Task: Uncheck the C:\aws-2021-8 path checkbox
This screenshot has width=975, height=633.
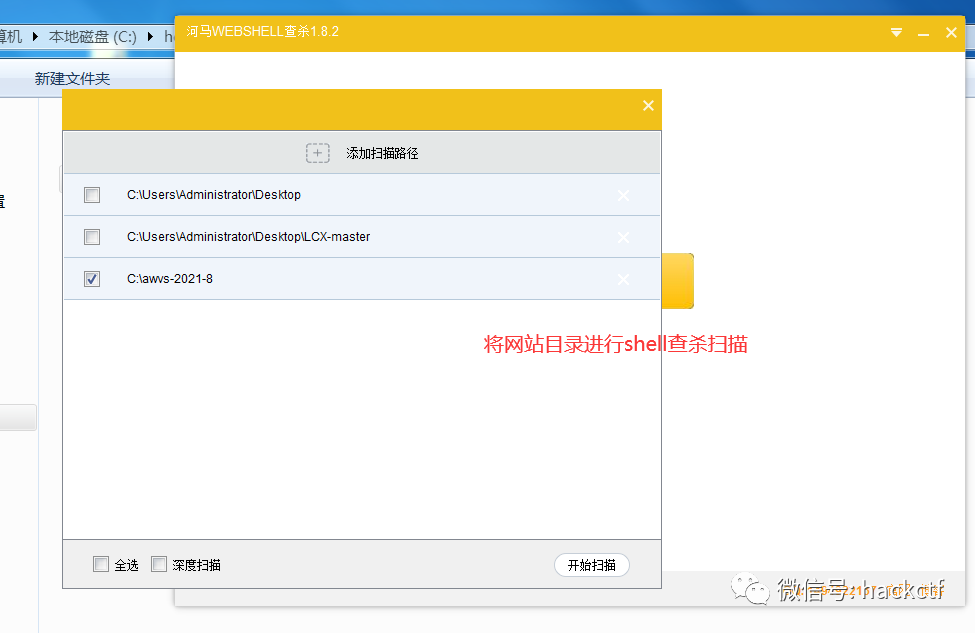Action: pyautogui.click(x=92, y=279)
